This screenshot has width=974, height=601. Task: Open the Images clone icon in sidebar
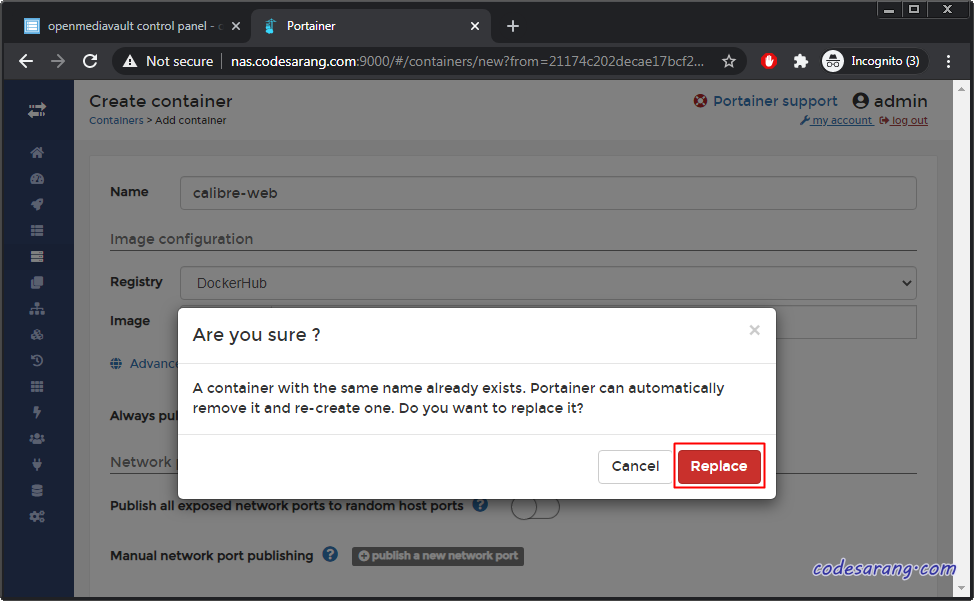pos(37,282)
